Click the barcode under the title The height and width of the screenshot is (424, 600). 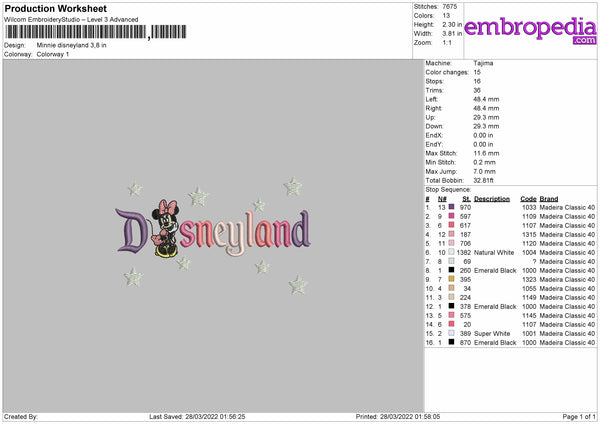(96, 32)
